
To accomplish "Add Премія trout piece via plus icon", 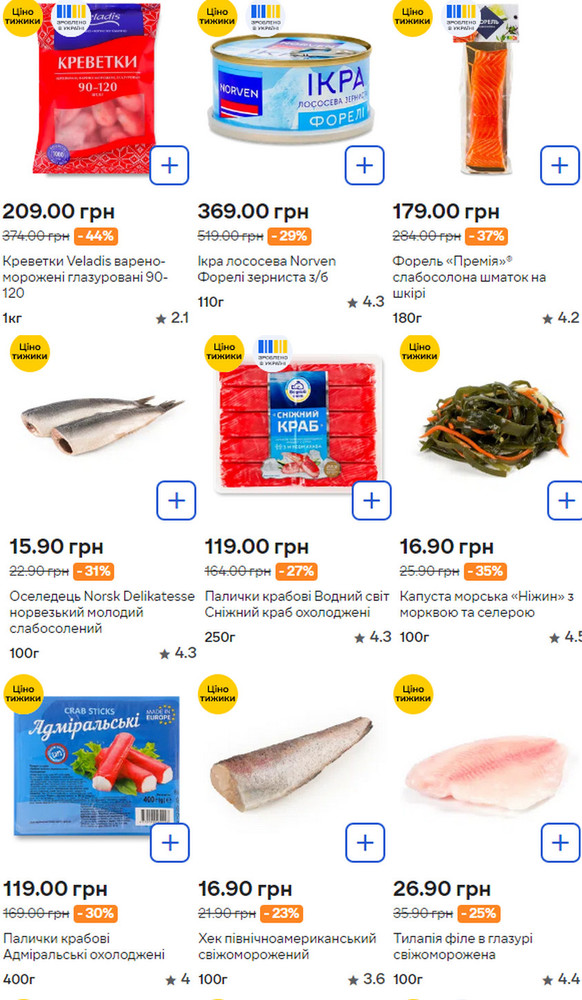I will coord(559,165).
